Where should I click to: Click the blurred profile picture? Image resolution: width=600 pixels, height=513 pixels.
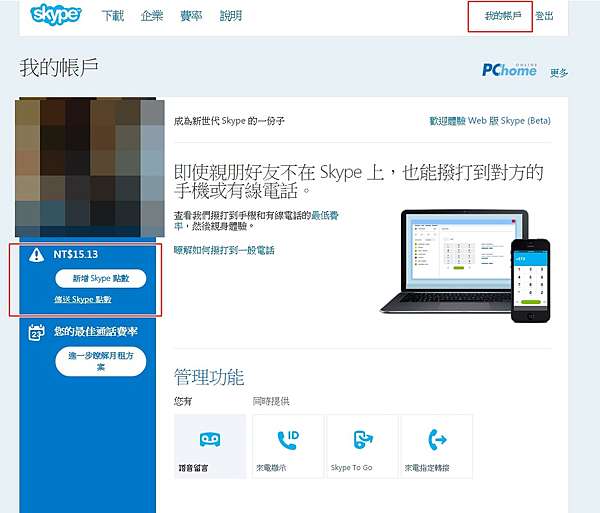pos(90,167)
